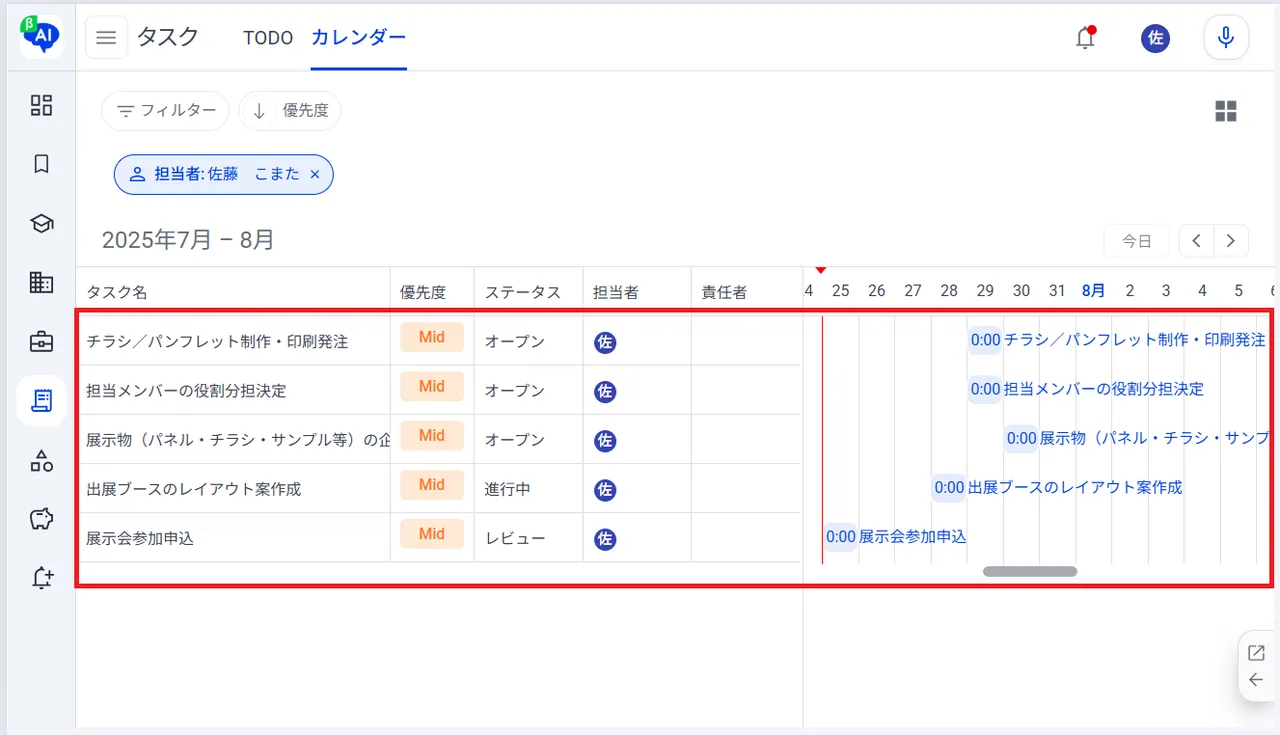This screenshot has height=735, width=1280.
Task: Go to previous period with left chevron
Action: coord(1196,241)
